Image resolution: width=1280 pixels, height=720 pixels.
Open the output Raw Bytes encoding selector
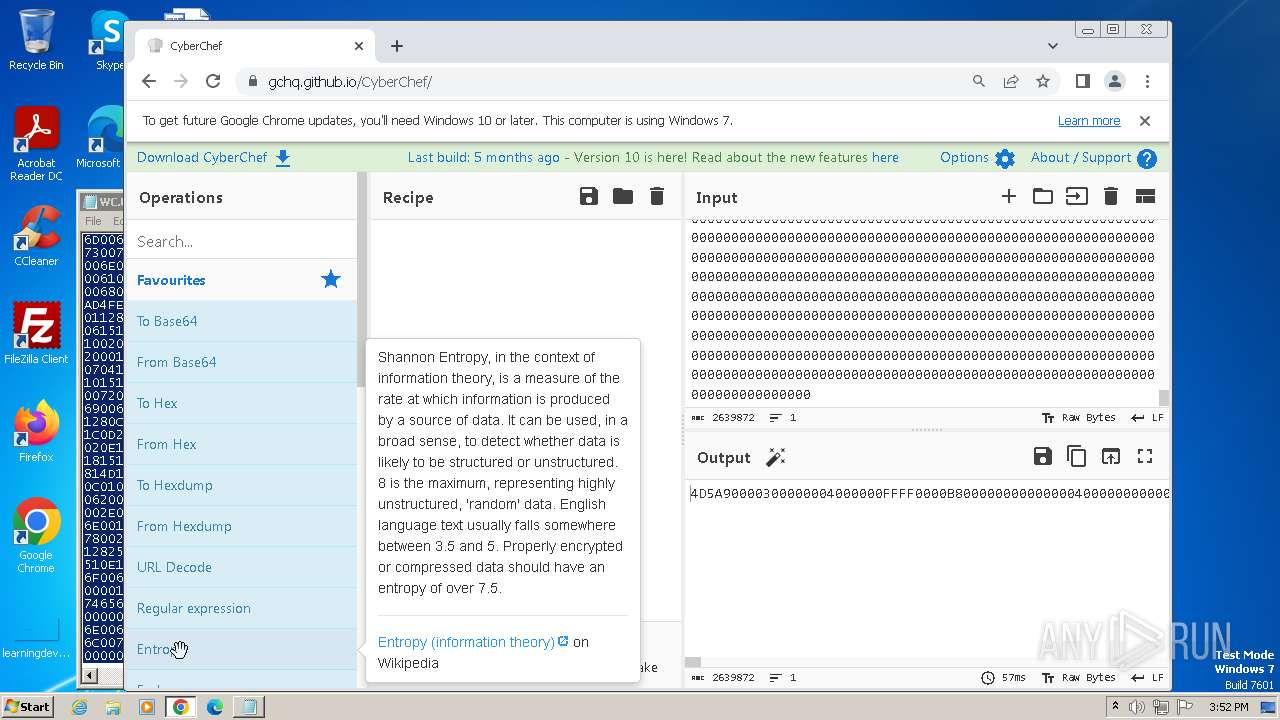[1079, 677]
